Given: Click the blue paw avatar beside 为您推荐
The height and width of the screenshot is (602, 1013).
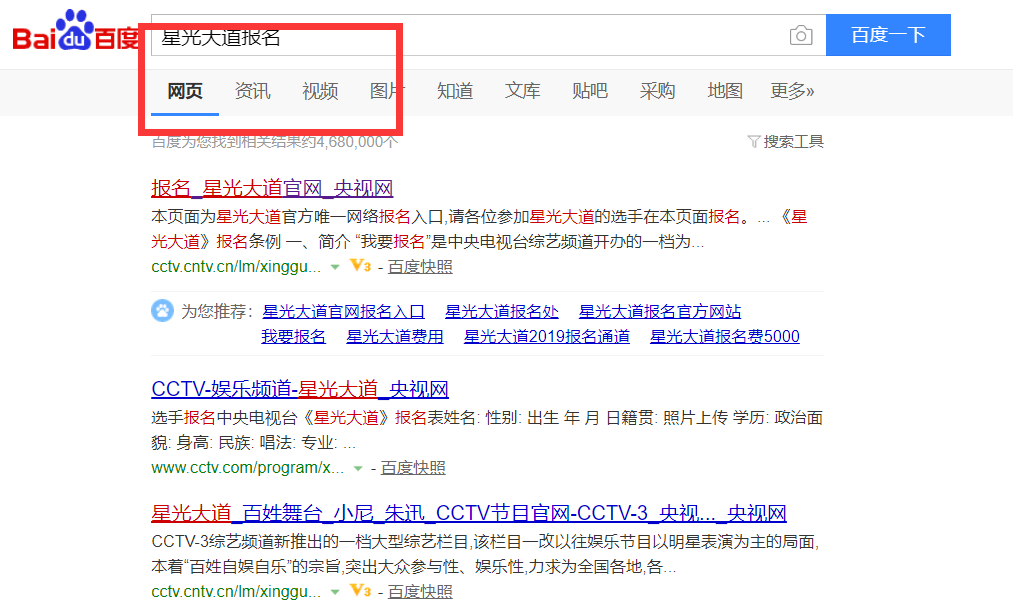Looking at the screenshot, I should point(163,310).
